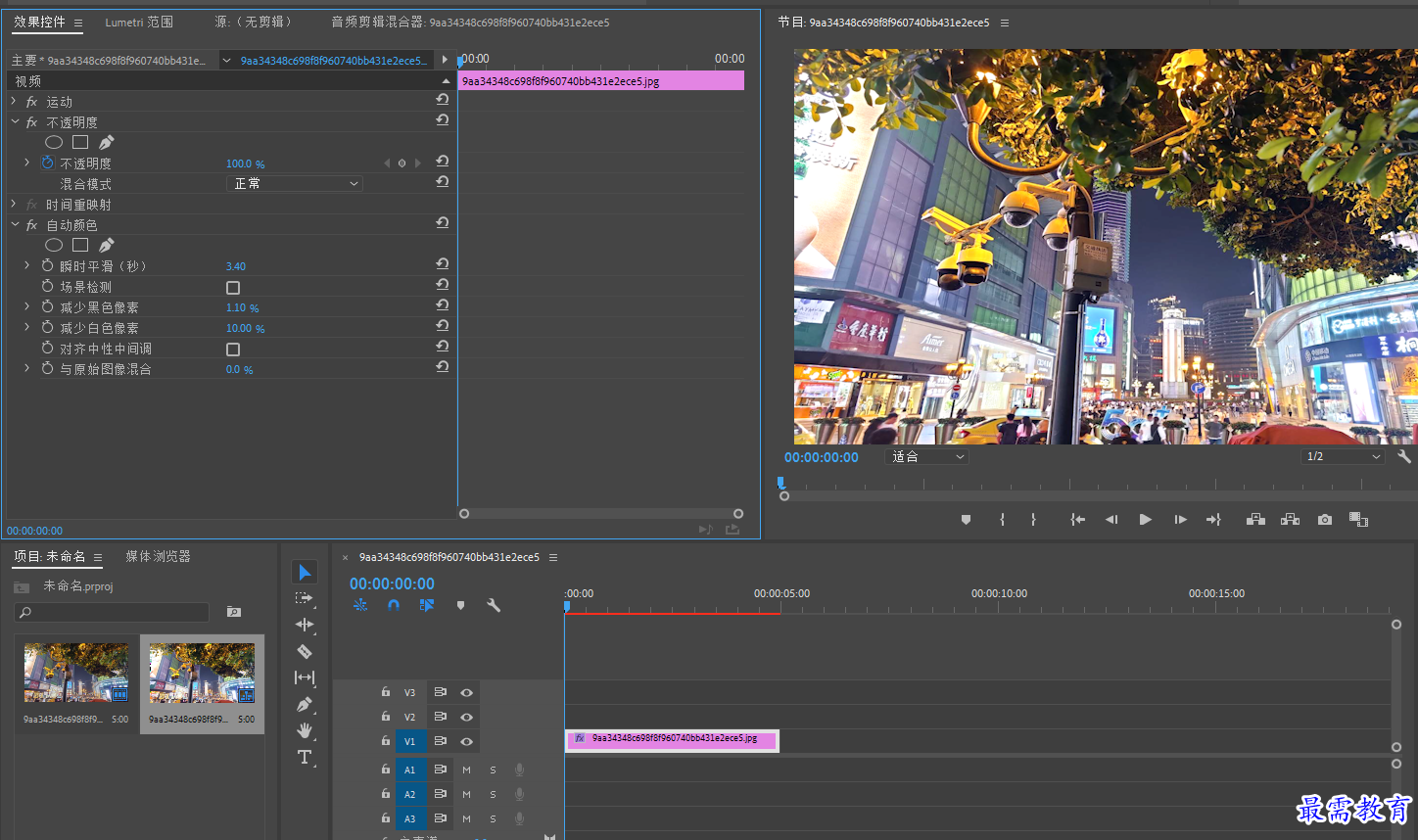The width and height of the screenshot is (1418, 840).
Task: Open timeline display settings wrench
Action: point(494,605)
